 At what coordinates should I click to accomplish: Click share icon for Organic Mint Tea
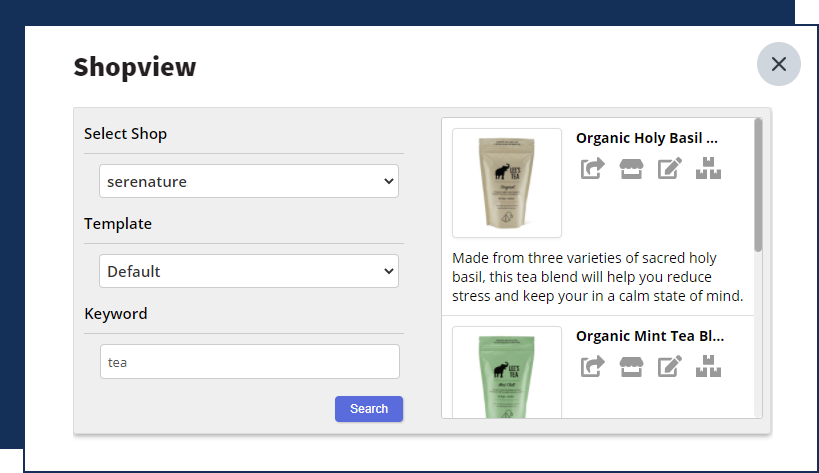point(593,366)
